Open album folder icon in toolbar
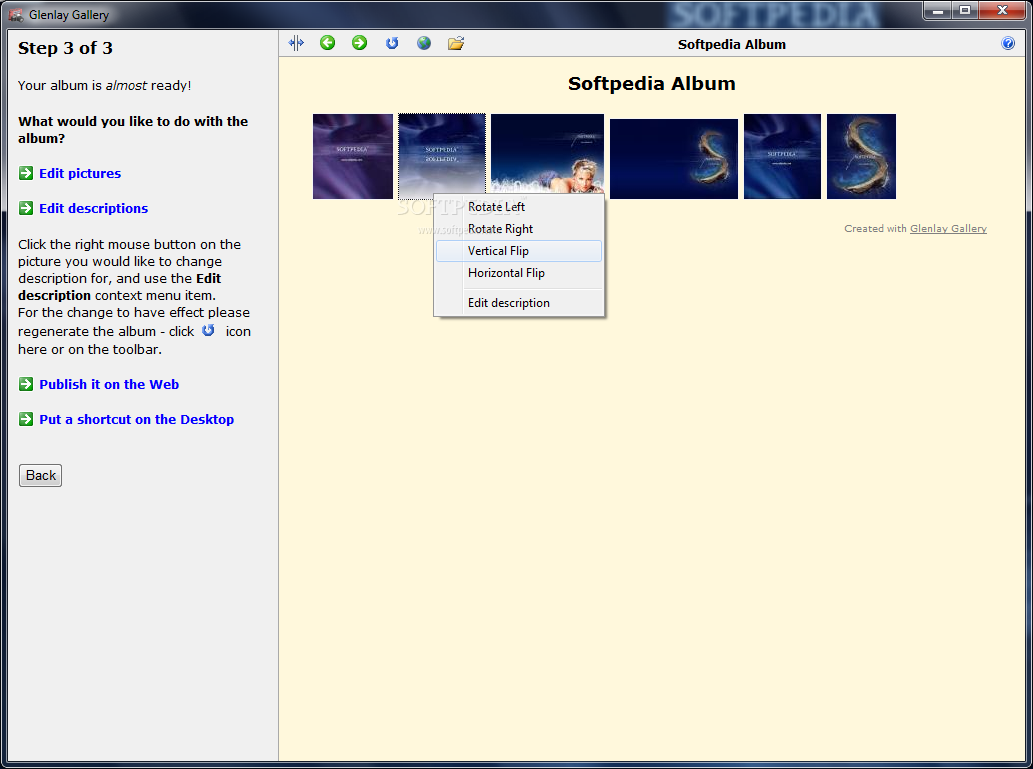Image resolution: width=1033 pixels, height=769 pixels. tap(456, 43)
